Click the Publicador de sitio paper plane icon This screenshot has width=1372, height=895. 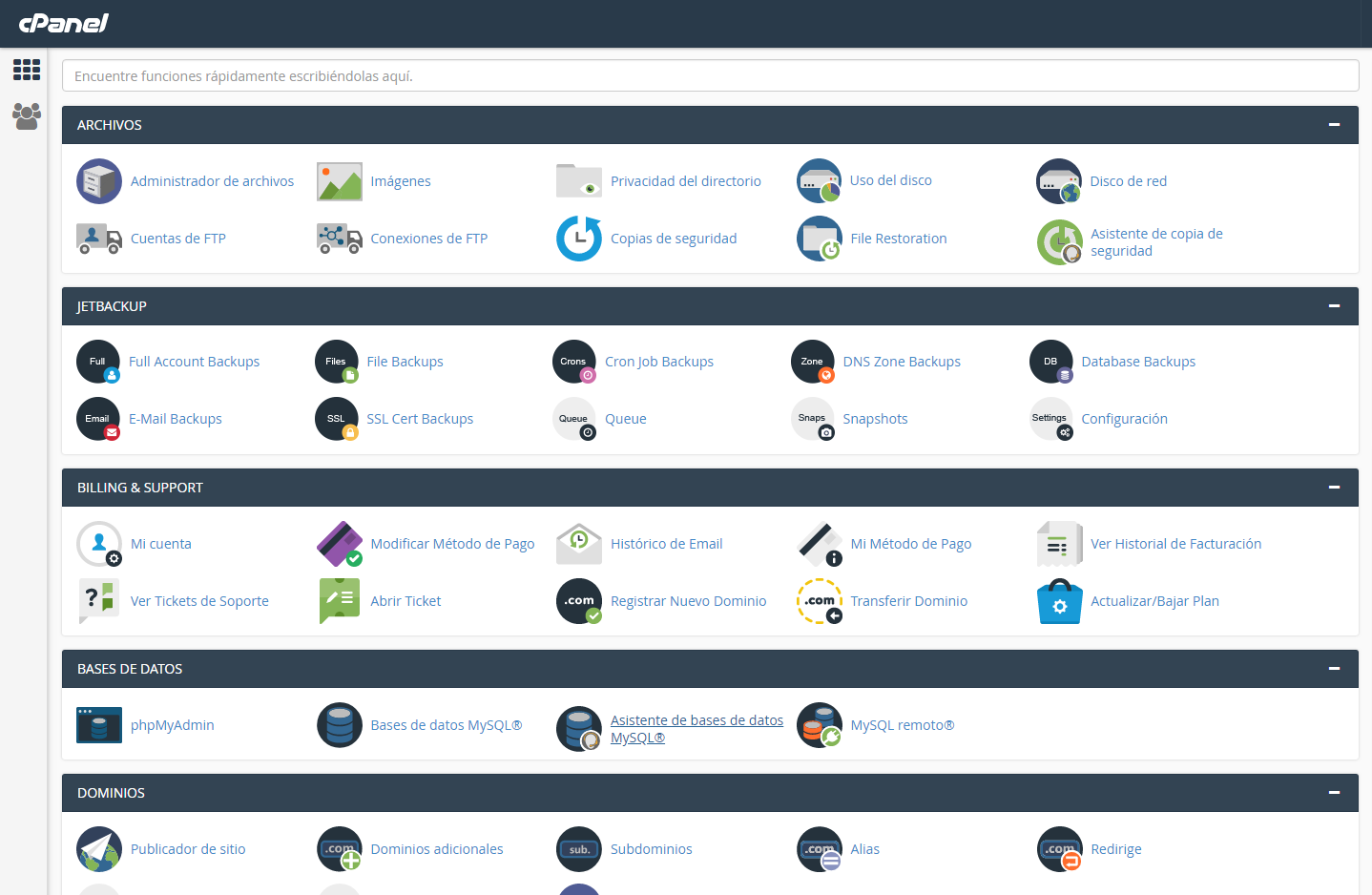(99, 849)
